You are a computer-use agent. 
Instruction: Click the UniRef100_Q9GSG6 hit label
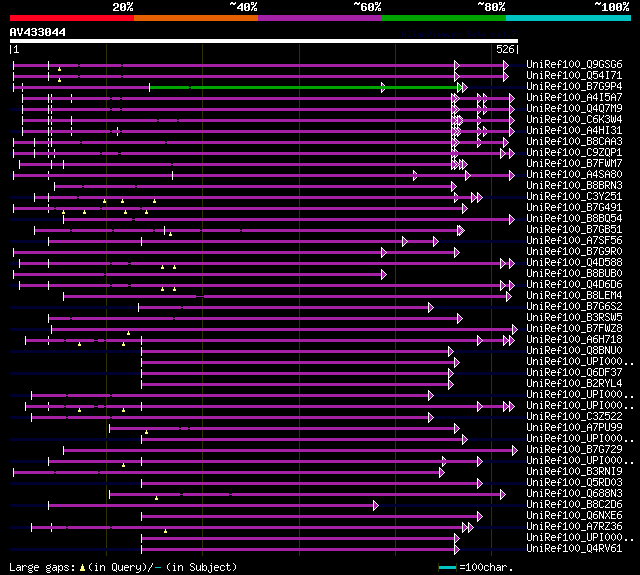click(574, 64)
